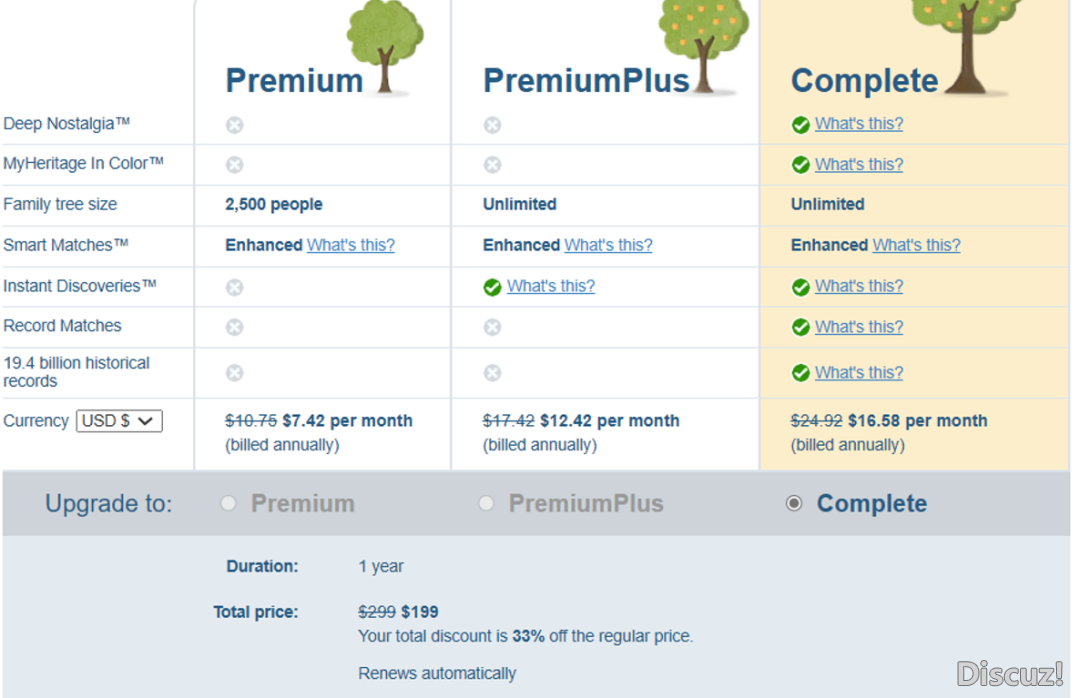Select the PremiumPlus upgrade radio button
Image resolution: width=1080 pixels, height=698 pixels.
(x=486, y=504)
